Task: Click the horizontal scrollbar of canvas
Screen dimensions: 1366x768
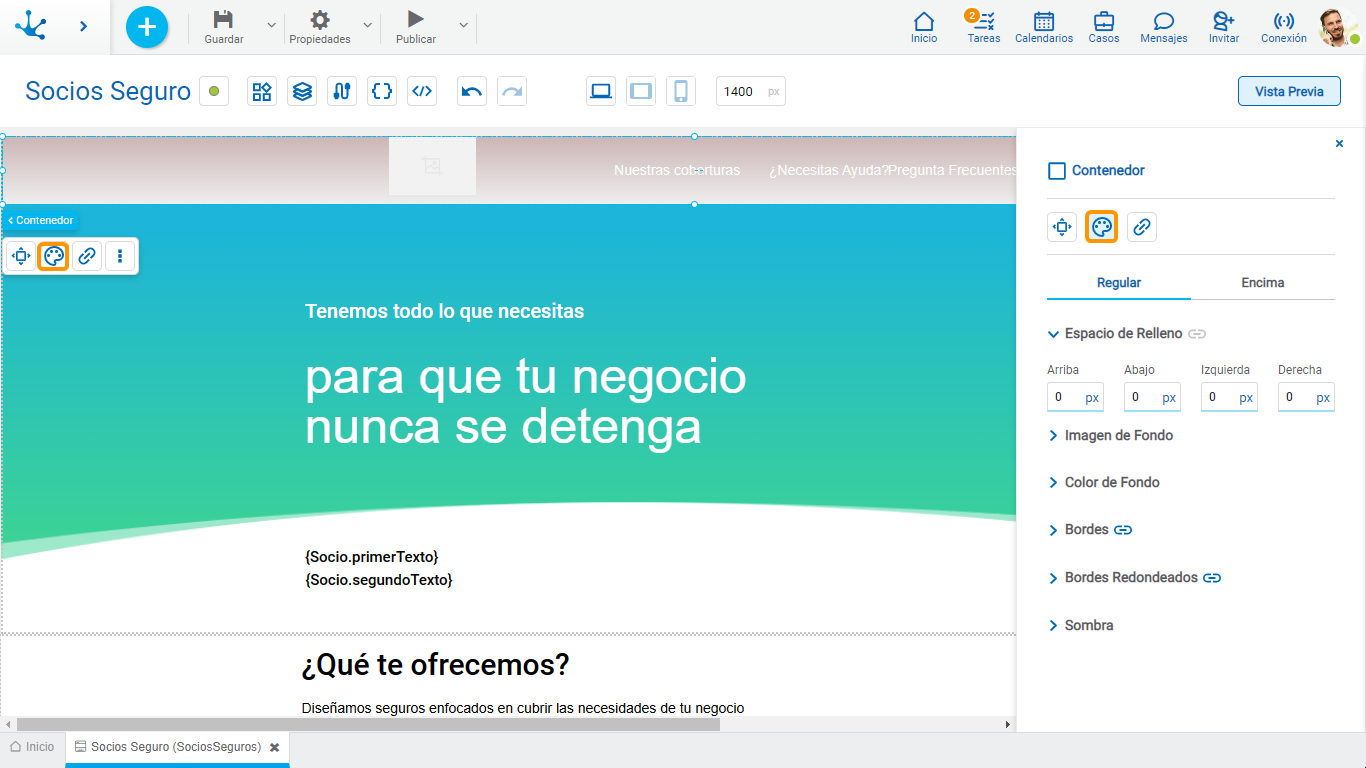Action: [368, 724]
